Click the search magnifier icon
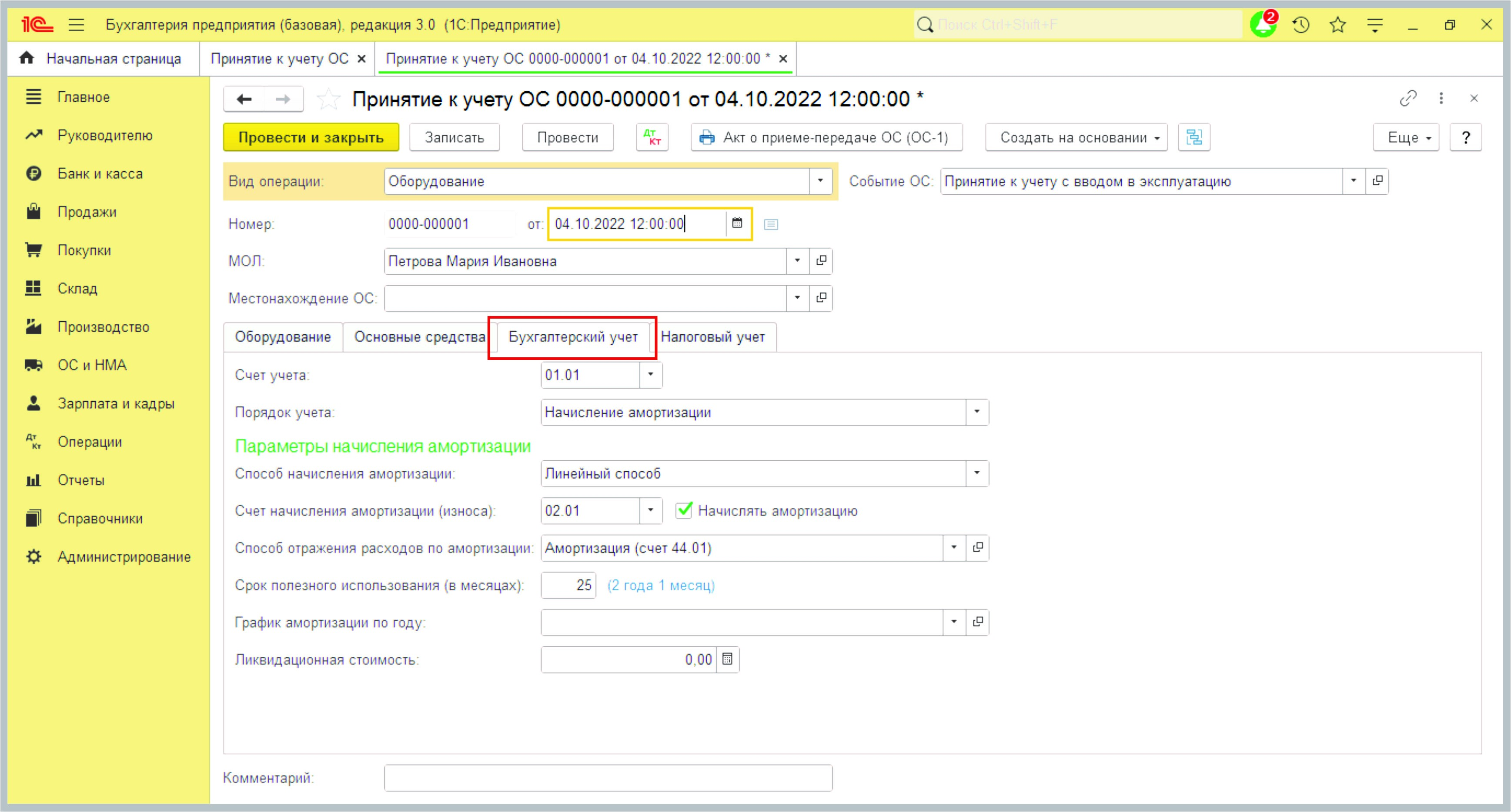 click(925, 25)
